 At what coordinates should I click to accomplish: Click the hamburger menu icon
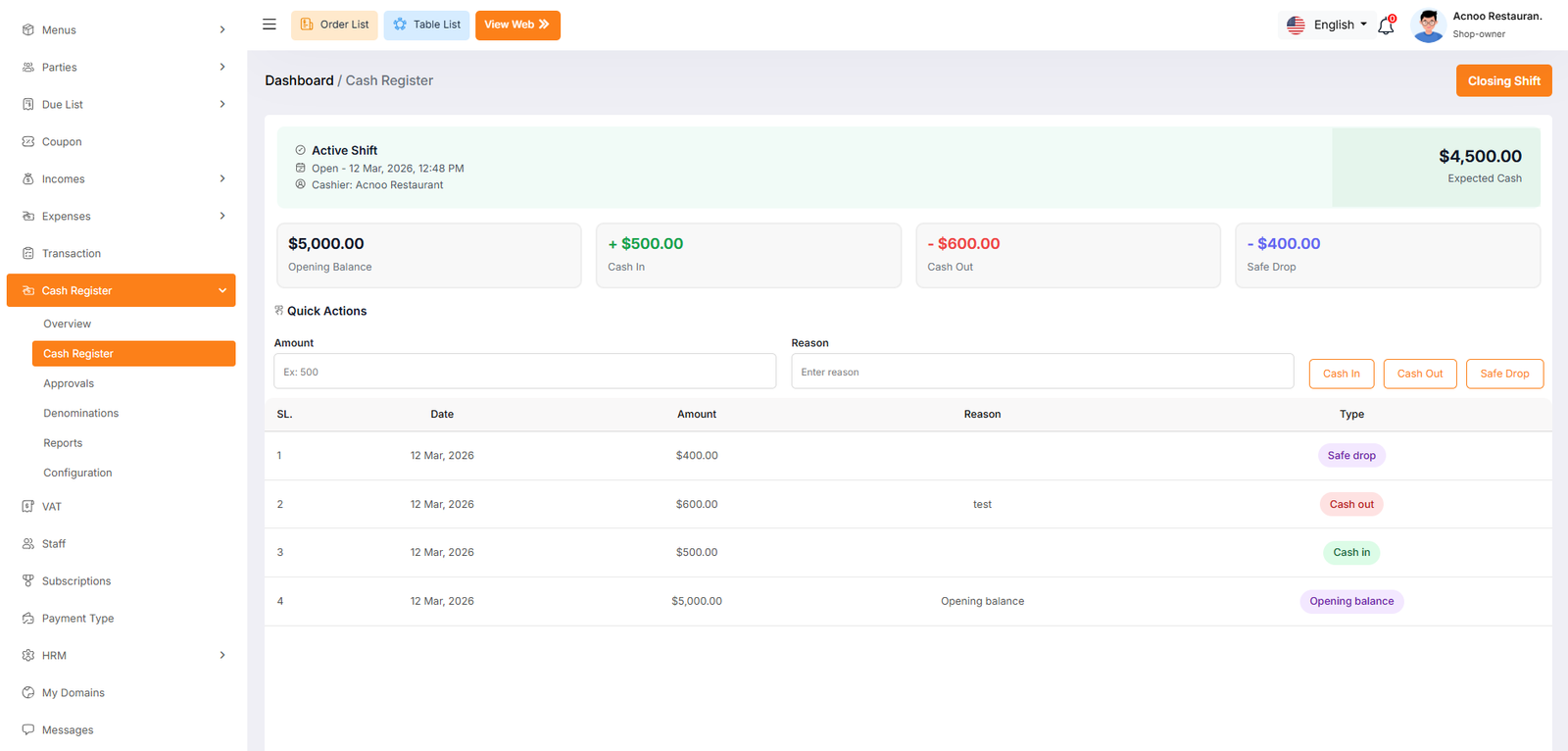pyautogui.click(x=269, y=25)
